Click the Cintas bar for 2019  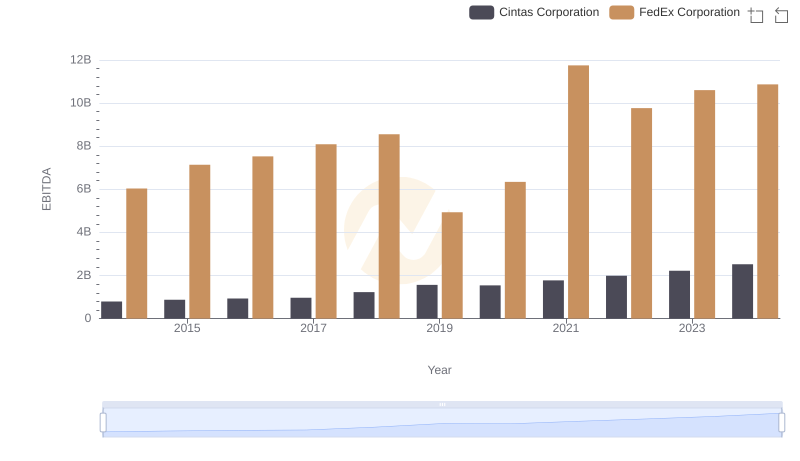pos(427,302)
